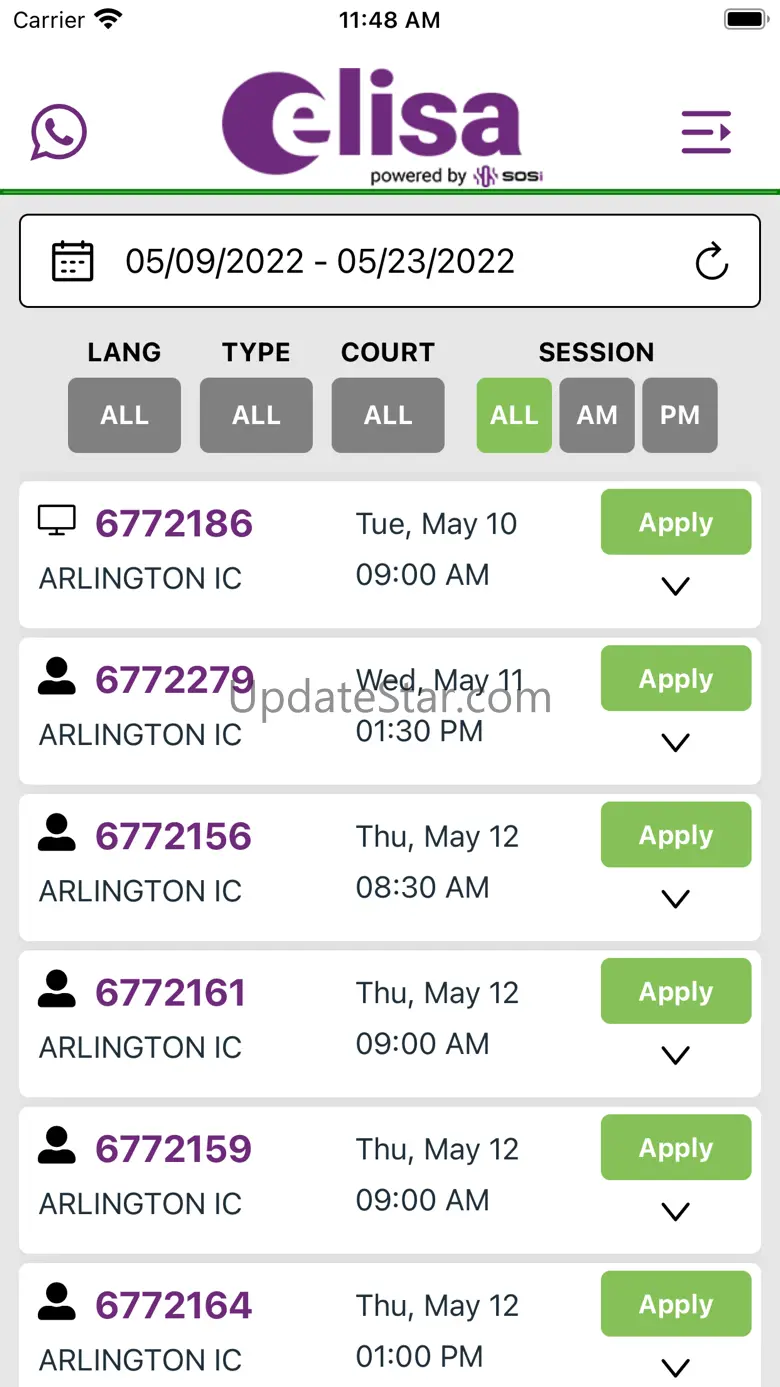Open the TYPE filter dropdown
780x1387 pixels.
(256, 415)
